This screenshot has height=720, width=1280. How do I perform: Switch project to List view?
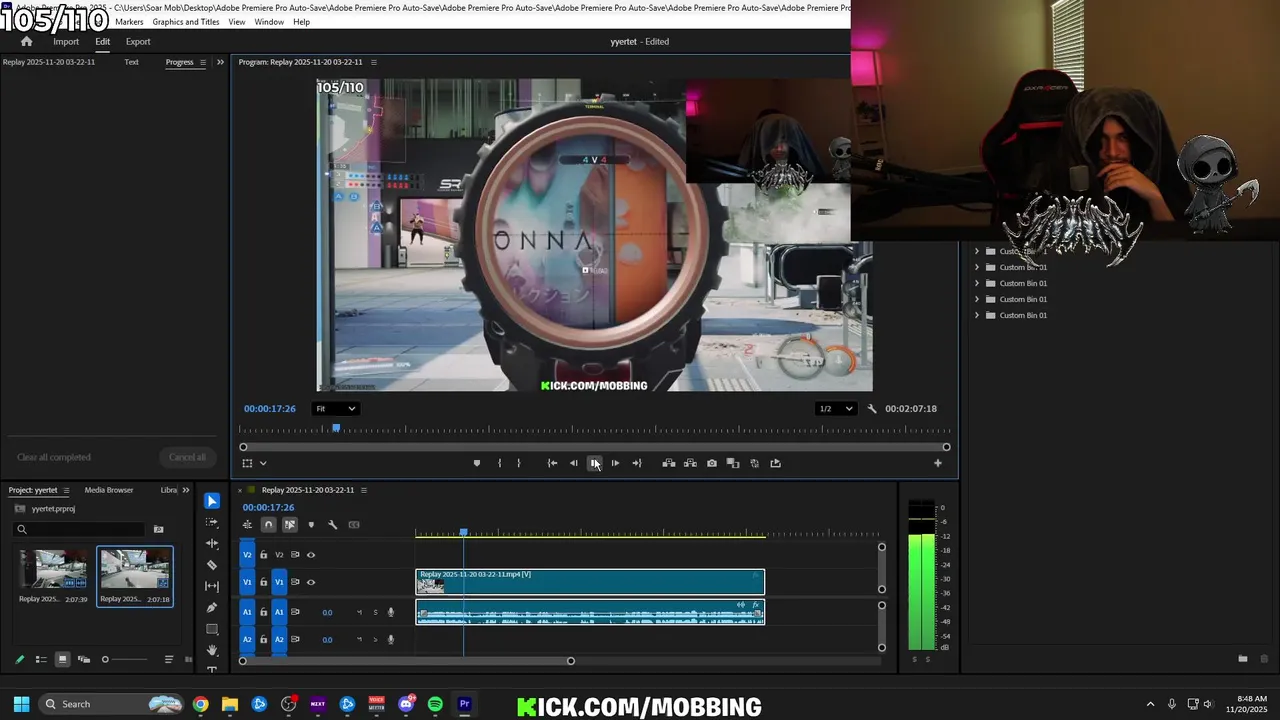coord(41,659)
